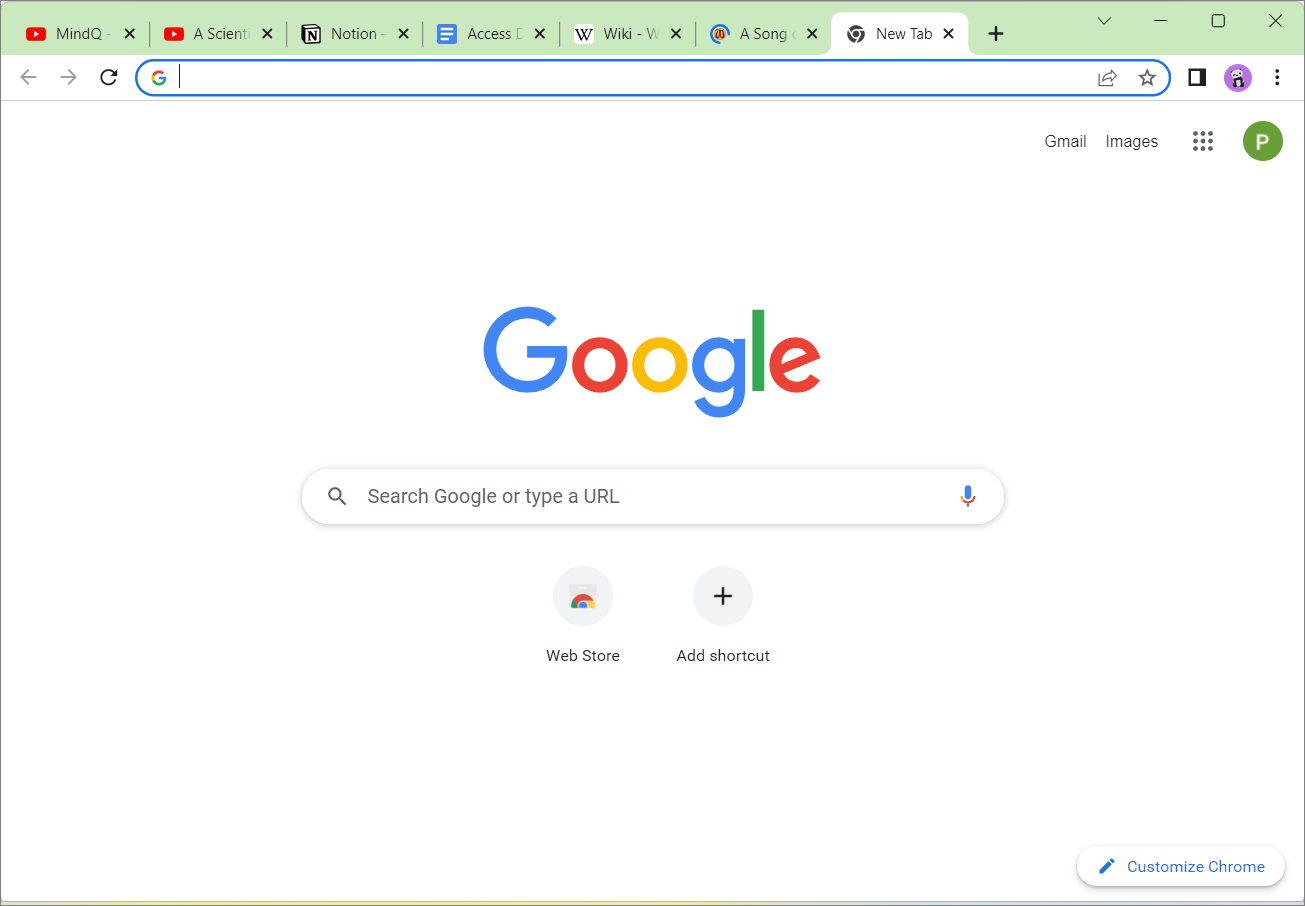This screenshot has height=906, width=1305.
Task: Close the New Tab tab
Action: (x=949, y=34)
